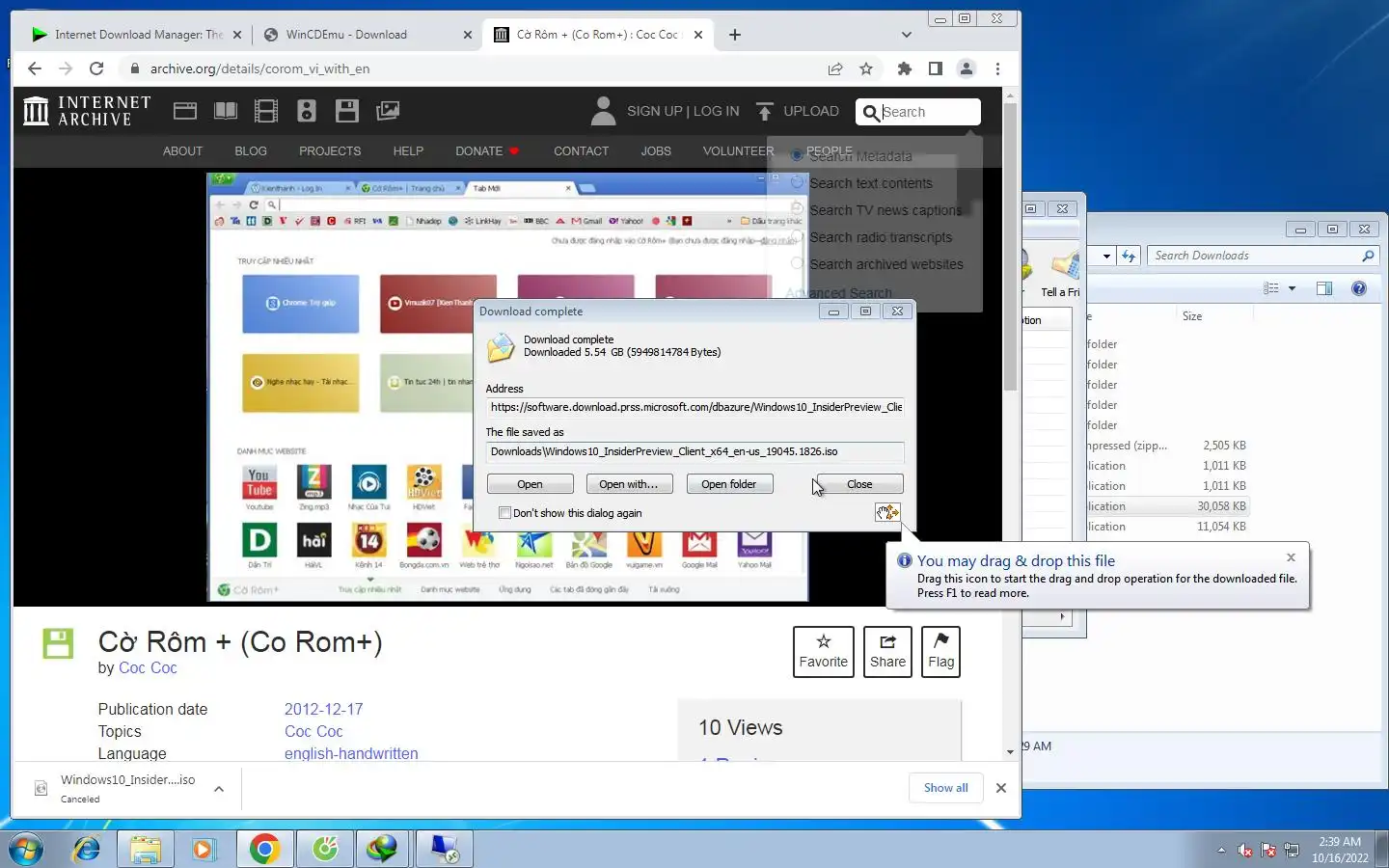Share this page via address bar icon
The image size is (1389, 868).
[x=835, y=68]
